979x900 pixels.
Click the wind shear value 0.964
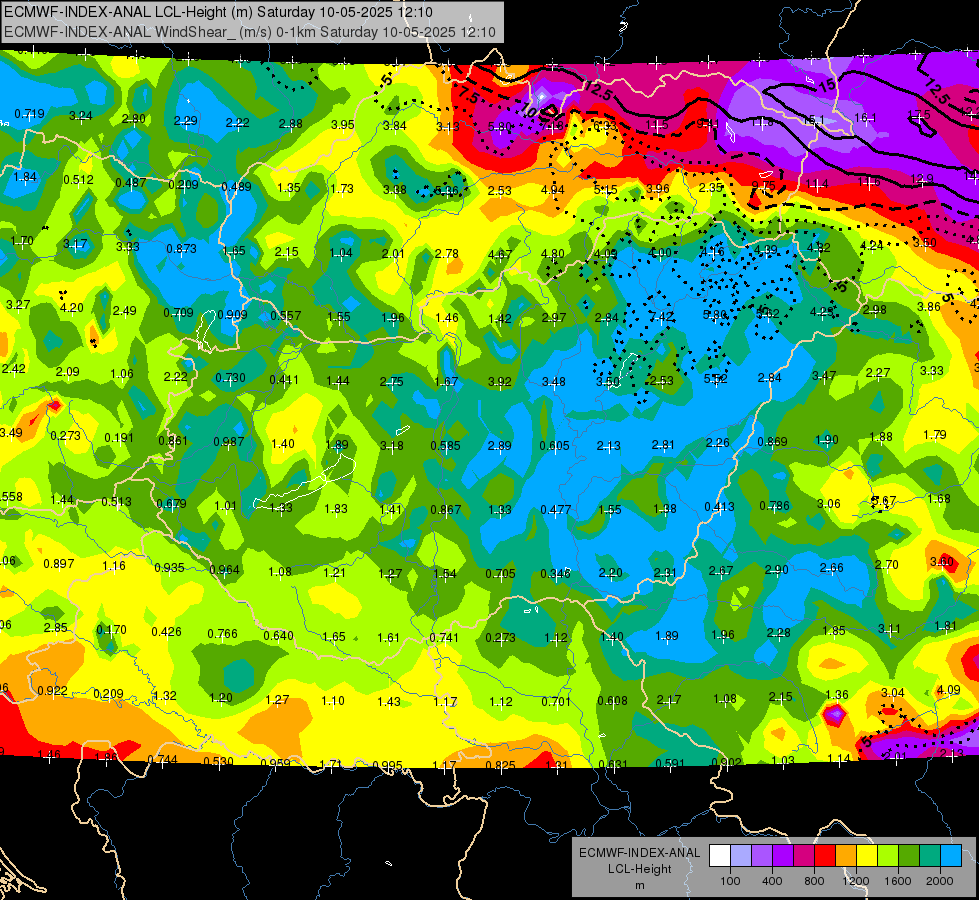pyautogui.click(x=225, y=570)
